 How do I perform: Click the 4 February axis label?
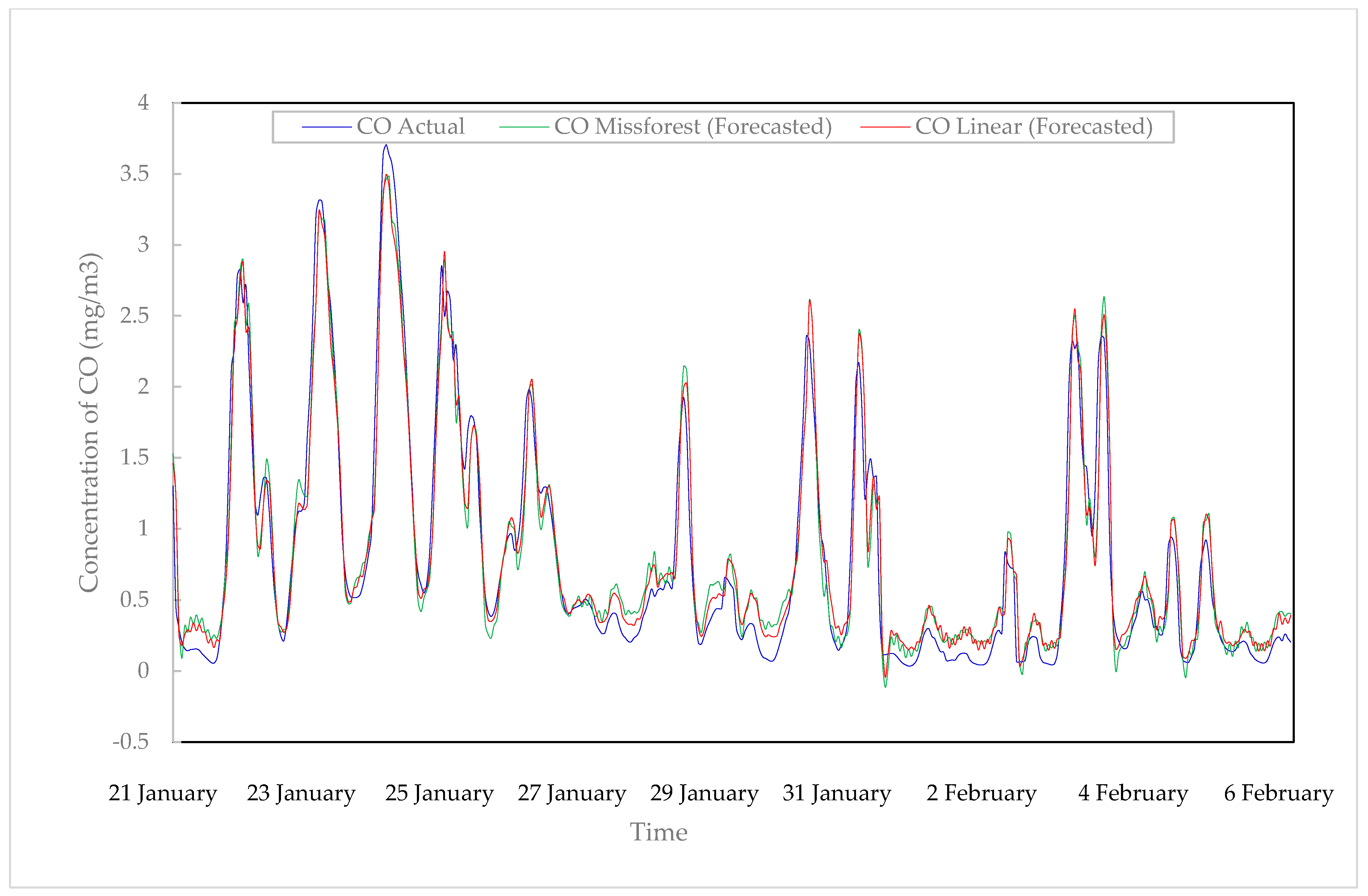1133,793
